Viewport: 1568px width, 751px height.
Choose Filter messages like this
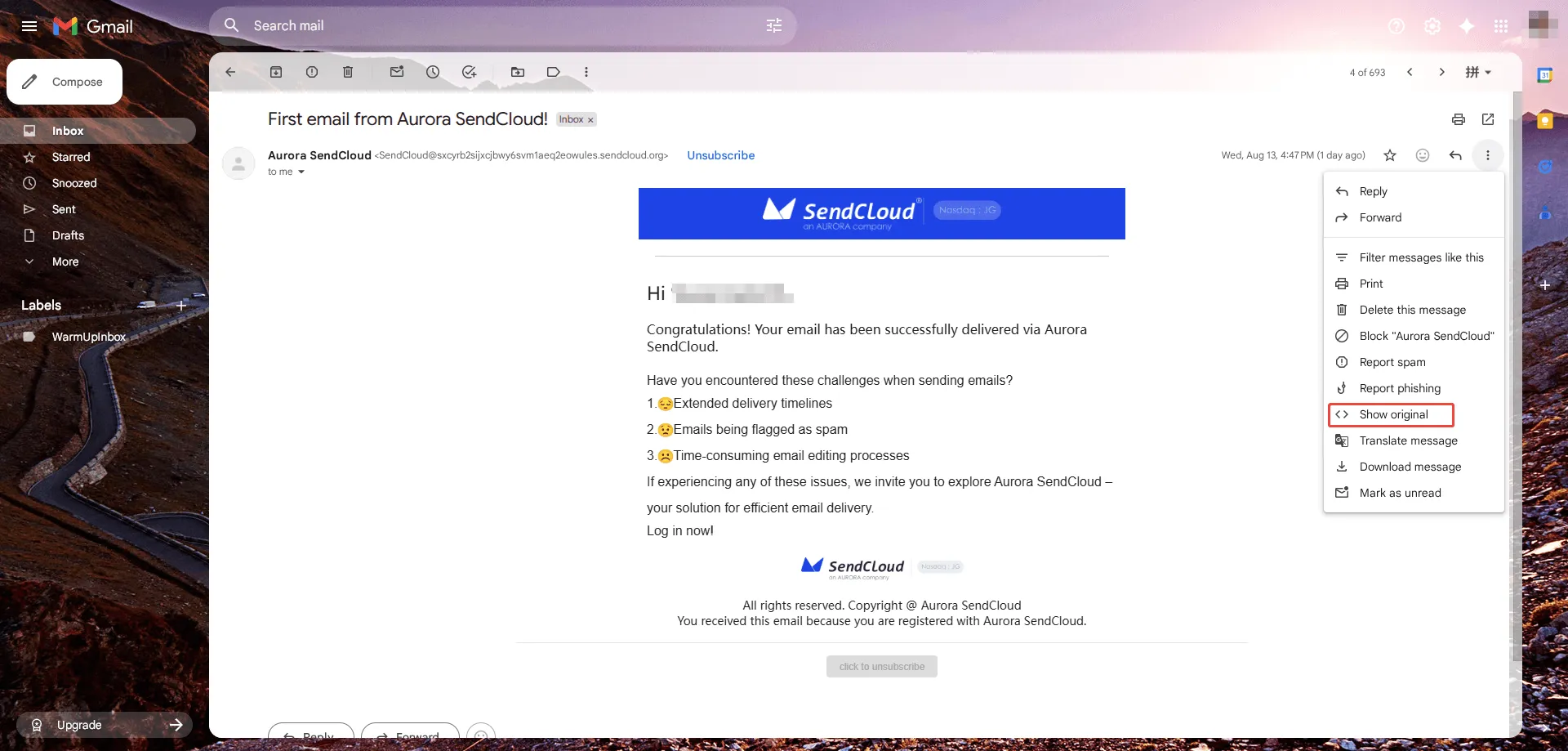click(1414, 257)
